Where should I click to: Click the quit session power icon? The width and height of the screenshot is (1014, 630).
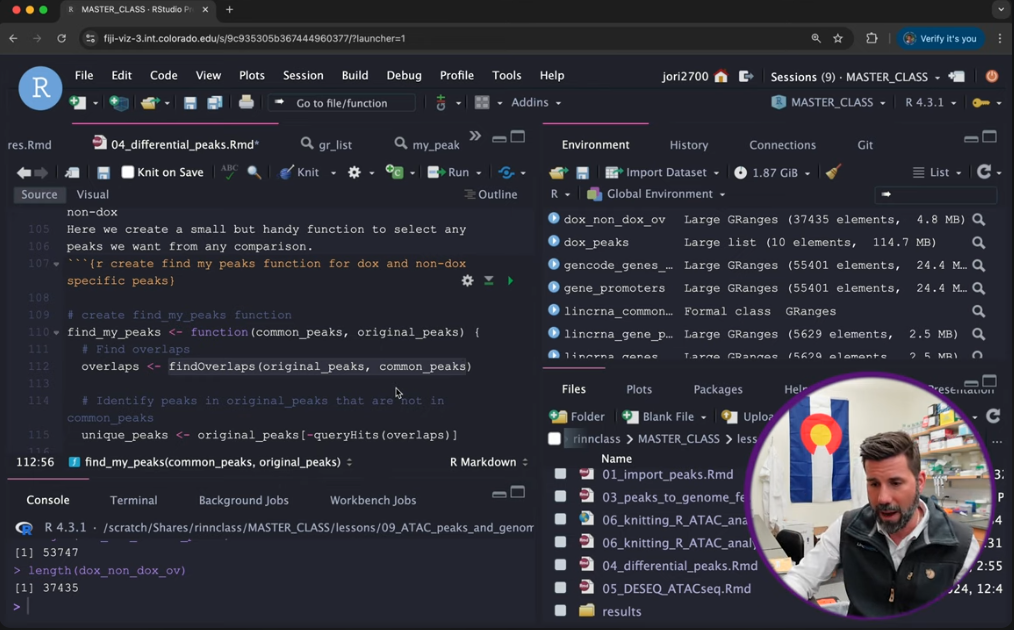click(x=991, y=76)
